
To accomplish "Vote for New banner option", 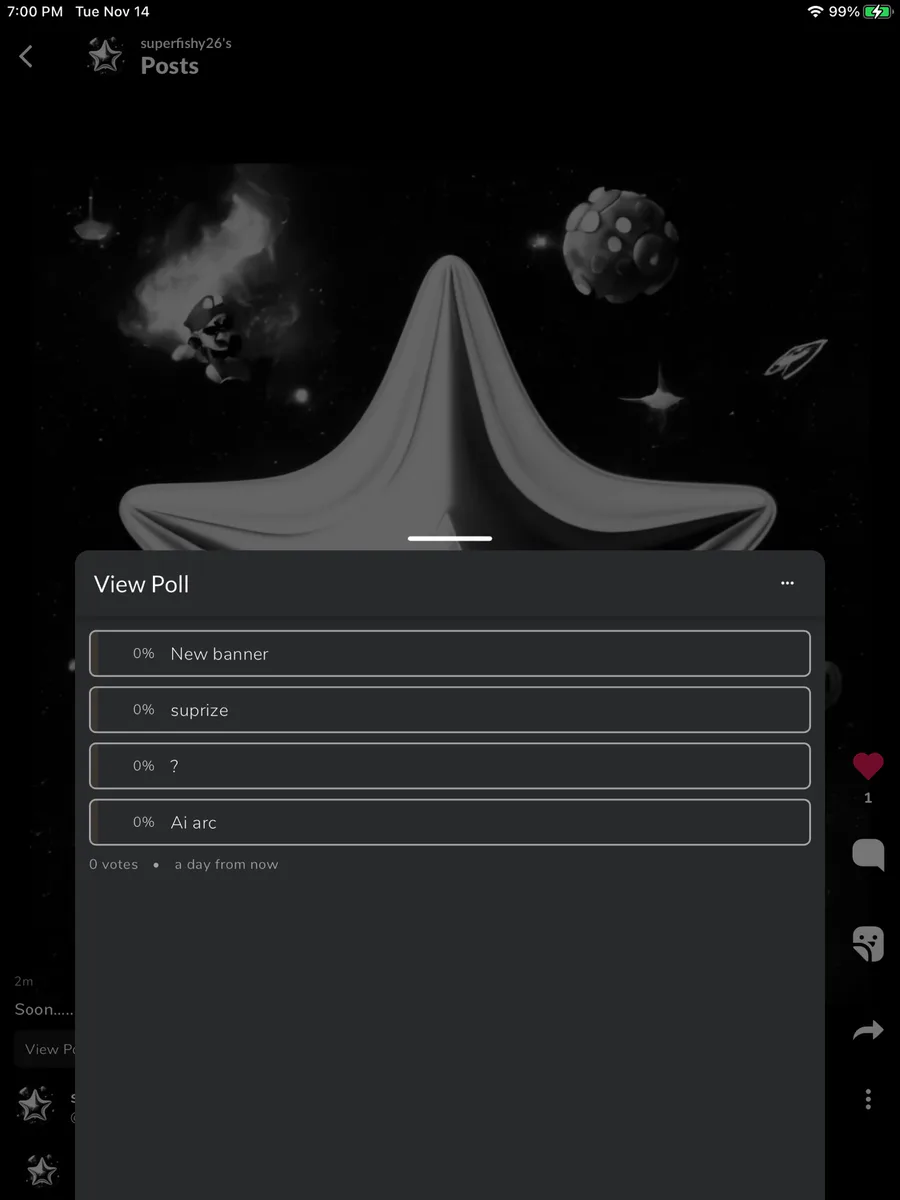I will [450, 653].
